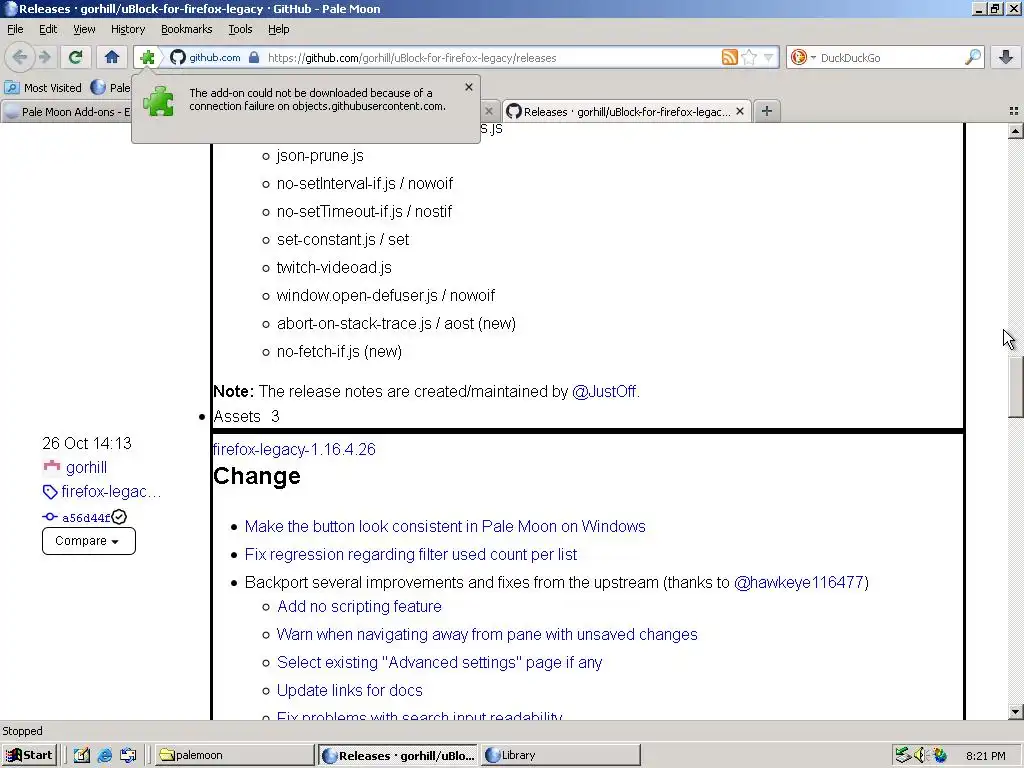Open a new tab with plus button

click(x=767, y=112)
